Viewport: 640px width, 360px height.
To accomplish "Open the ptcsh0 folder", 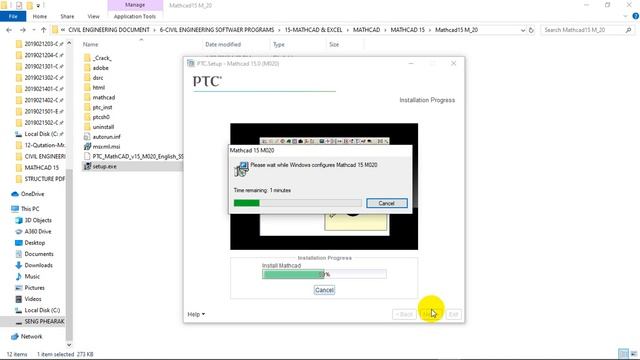I will coord(97,117).
